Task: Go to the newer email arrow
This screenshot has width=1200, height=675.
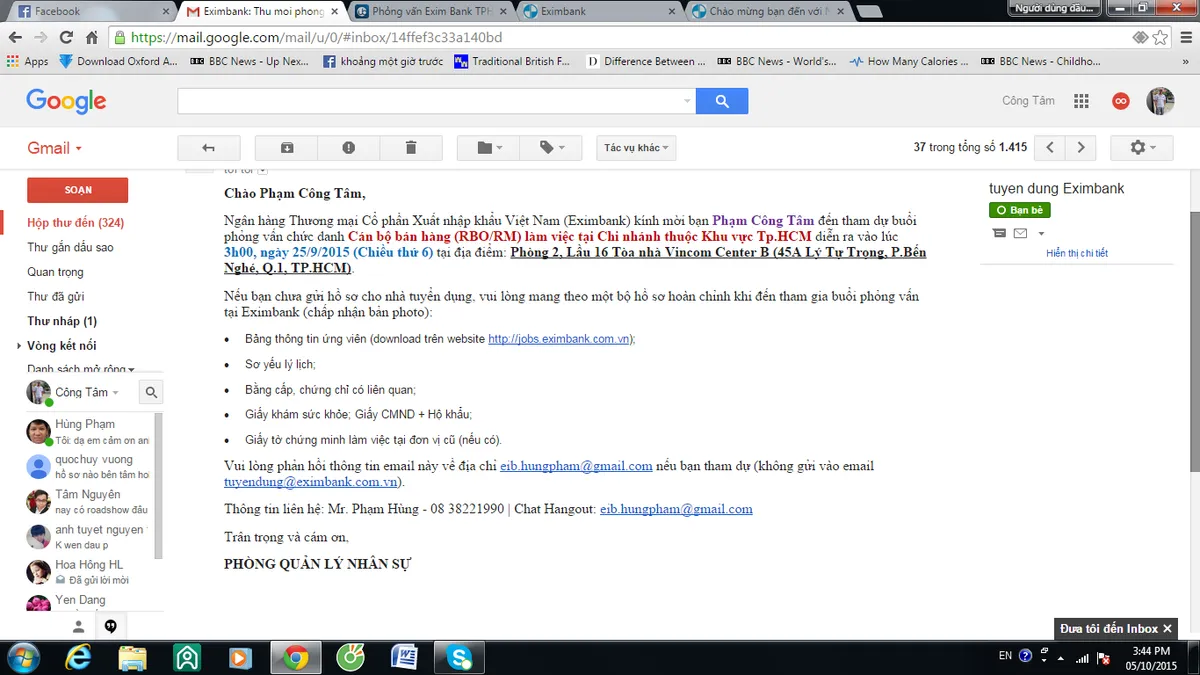Action: (x=1049, y=148)
